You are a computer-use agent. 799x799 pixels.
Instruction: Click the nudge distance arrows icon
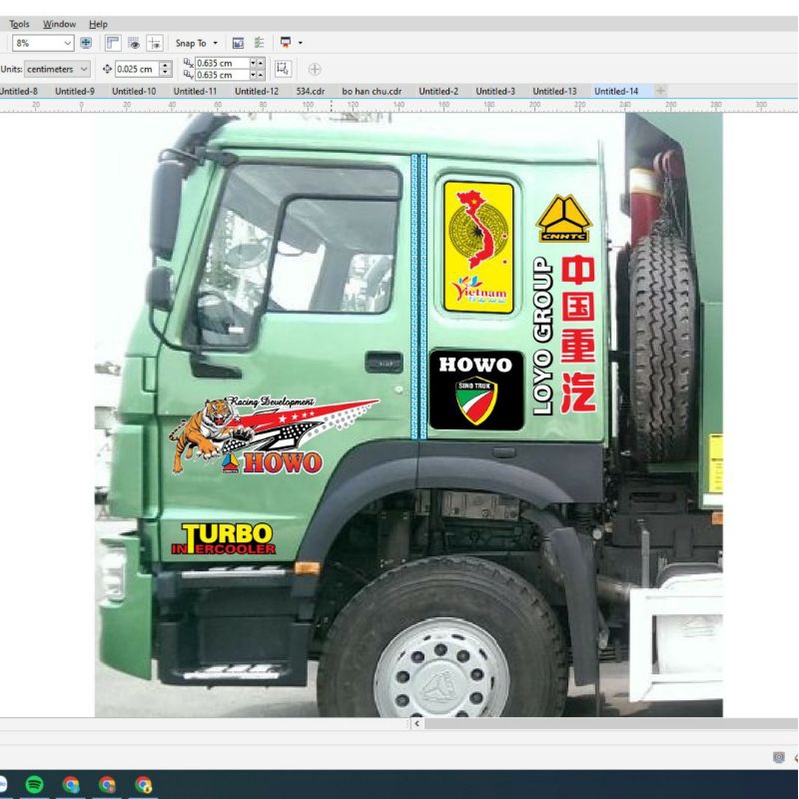tap(107, 69)
